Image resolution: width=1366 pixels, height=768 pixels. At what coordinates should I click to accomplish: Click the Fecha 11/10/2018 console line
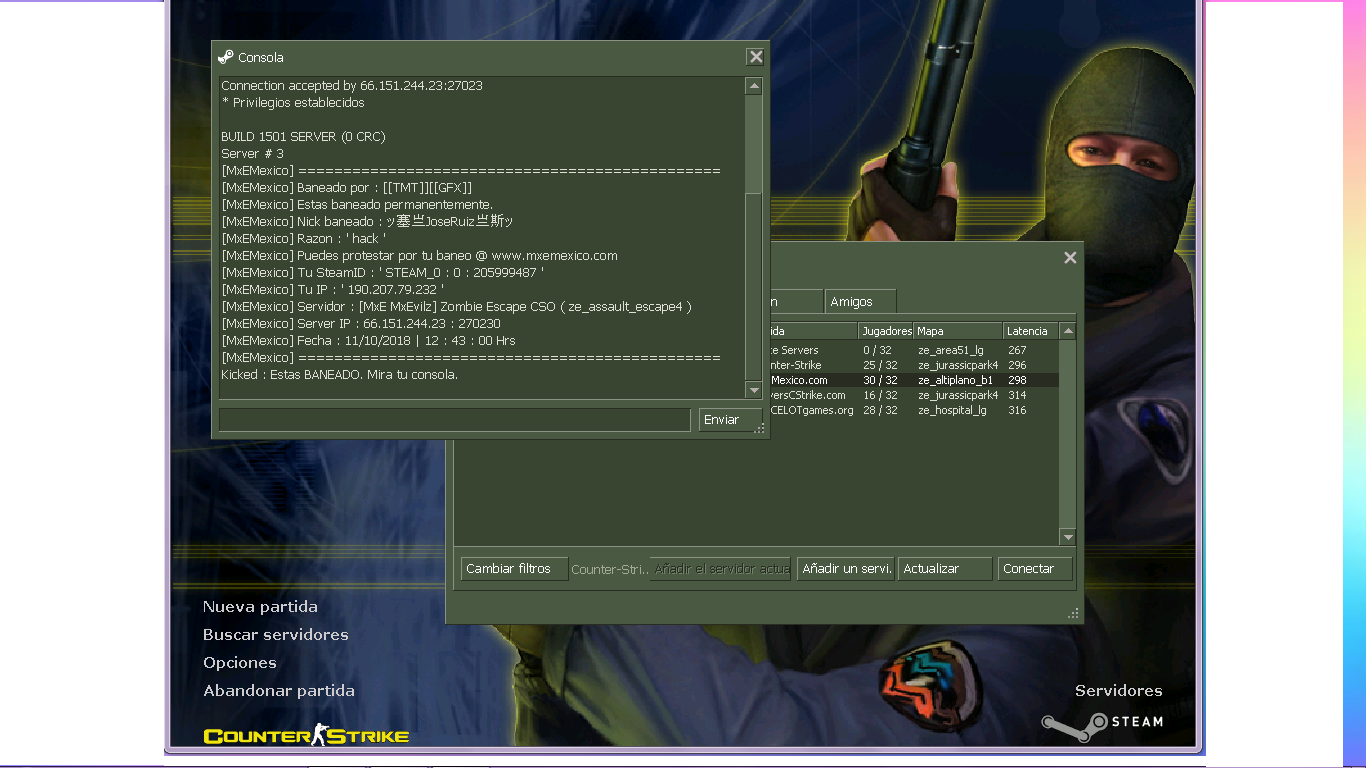(x=368, y=341)
